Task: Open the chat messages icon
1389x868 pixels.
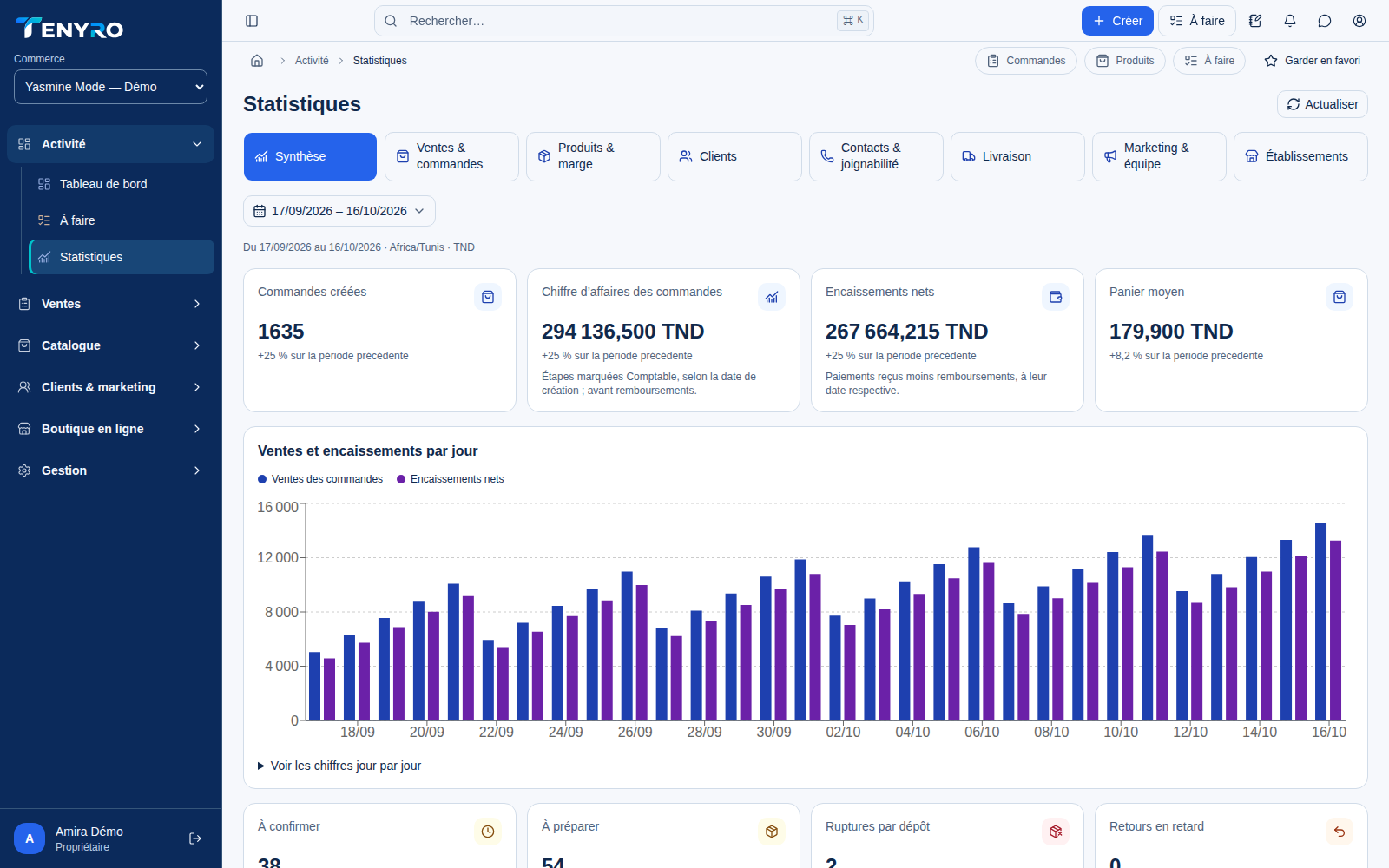Action: 1325,21
